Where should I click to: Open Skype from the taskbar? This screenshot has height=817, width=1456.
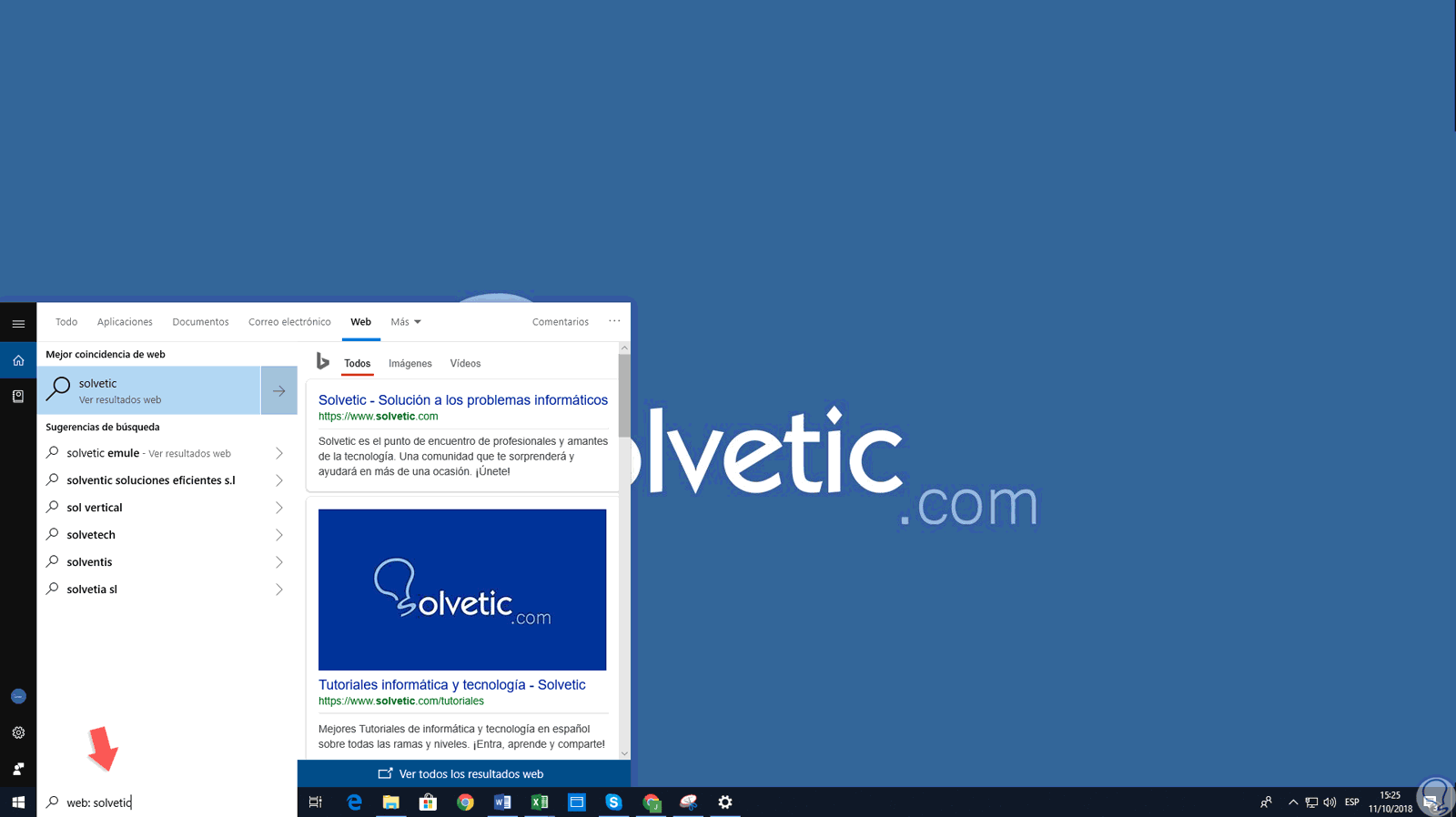click(613, 802)
